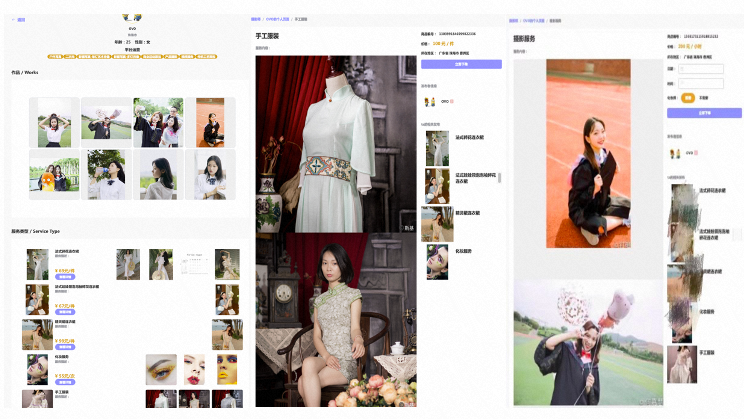Open the sample image of woman holding straw hat by doorway
This screenshot has width=744, height=419.
point(128,264)
